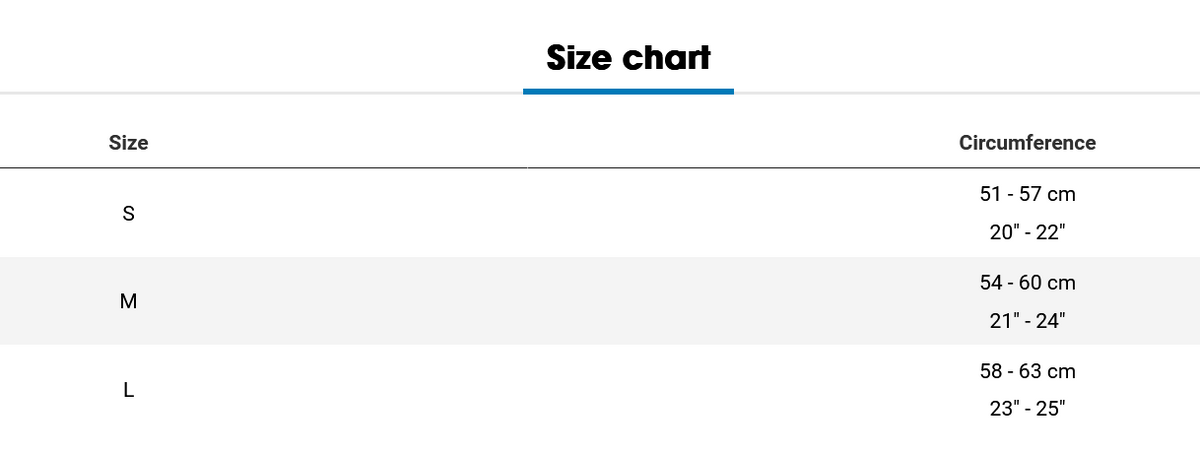The width and height of the screenshot is (1200, 453).
Task: Click the word "Size" in the heading
Action: [x=578, y=58]
